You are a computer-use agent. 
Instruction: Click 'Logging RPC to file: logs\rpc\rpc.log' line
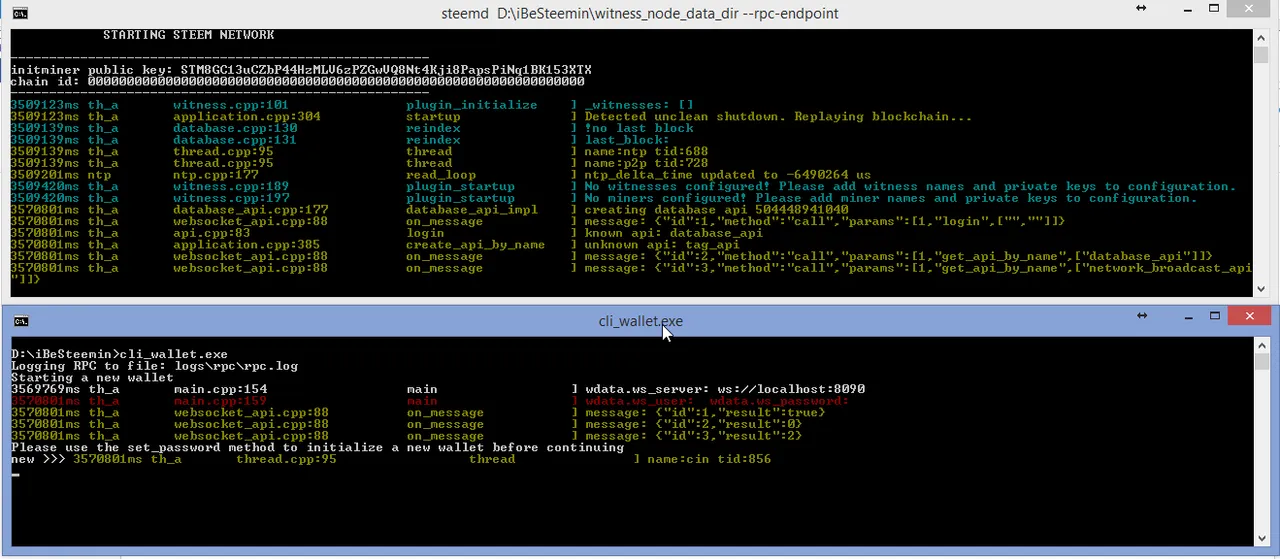tap(154, 366)
